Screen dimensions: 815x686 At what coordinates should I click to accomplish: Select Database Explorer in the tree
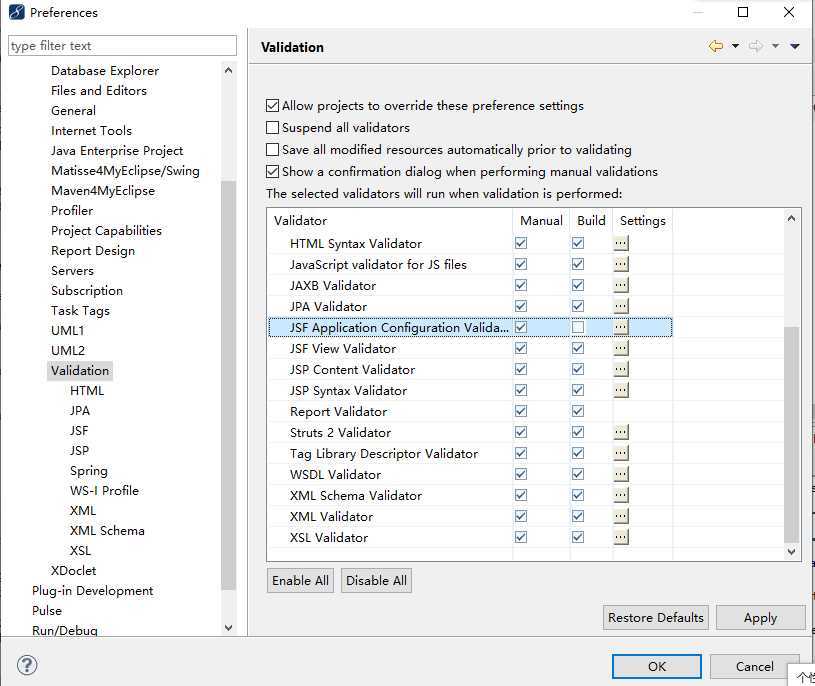[x=104, y=71]
